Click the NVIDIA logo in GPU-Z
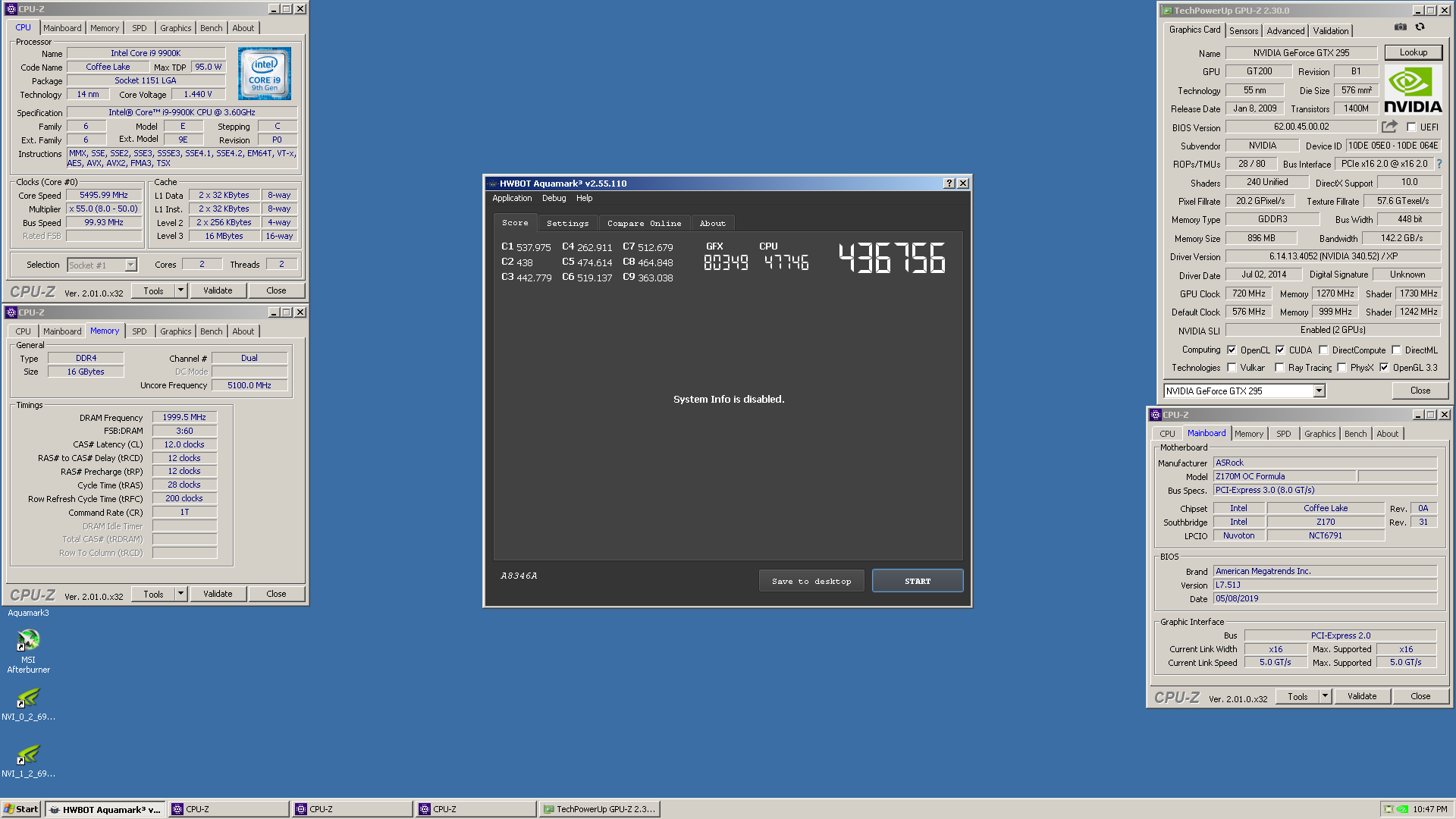 tap(1413, 89)
